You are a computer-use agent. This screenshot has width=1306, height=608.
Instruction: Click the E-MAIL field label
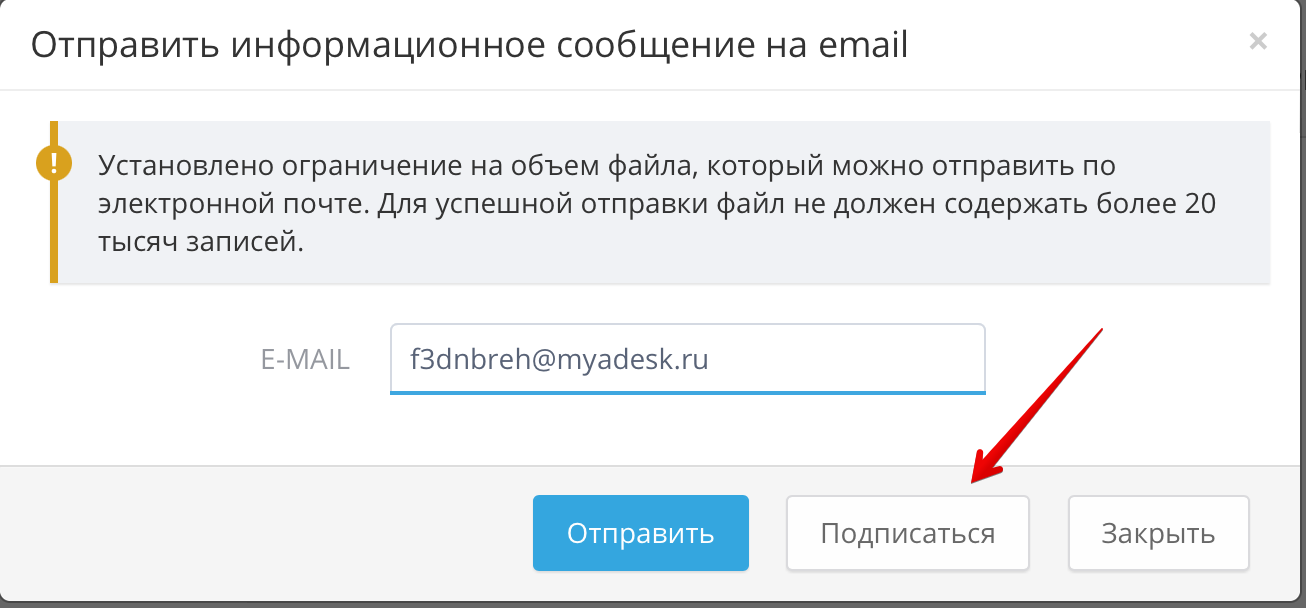(305, 360)
